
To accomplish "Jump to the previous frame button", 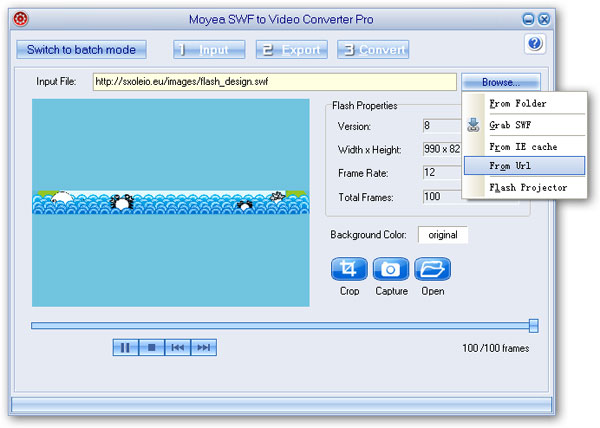I will 178,347.
